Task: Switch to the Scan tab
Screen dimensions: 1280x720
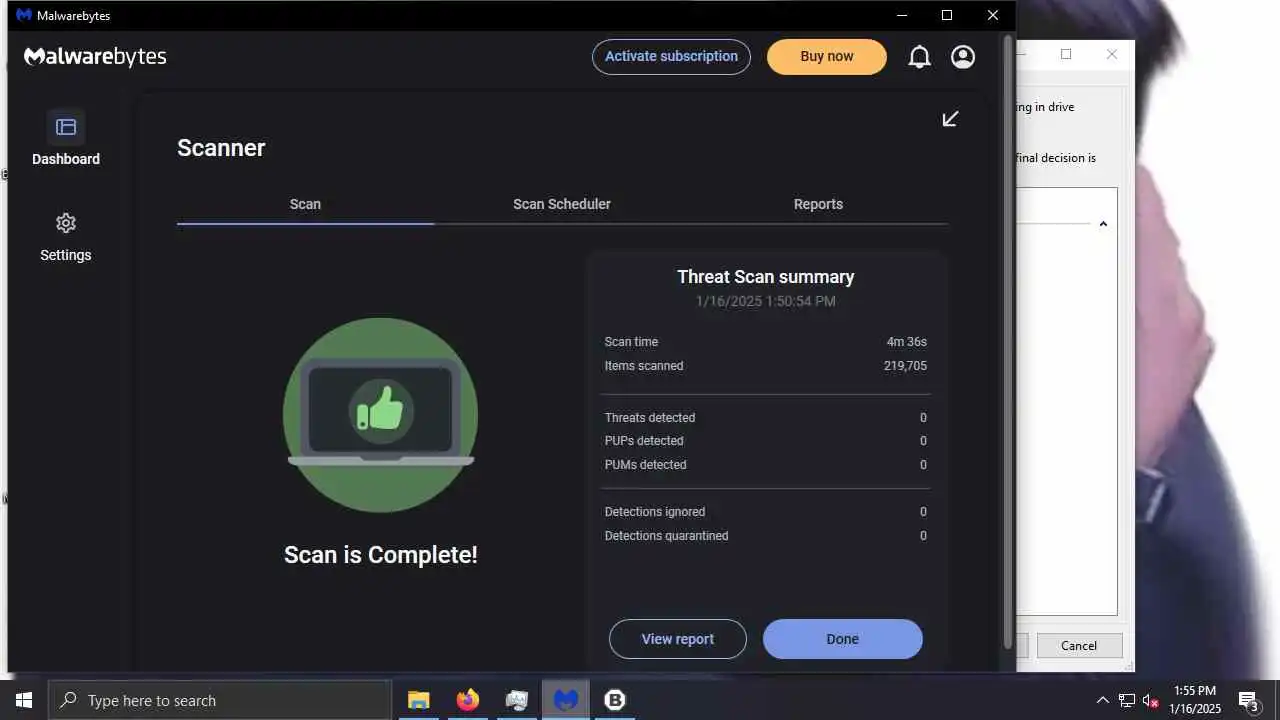Action: pos(305,204)
